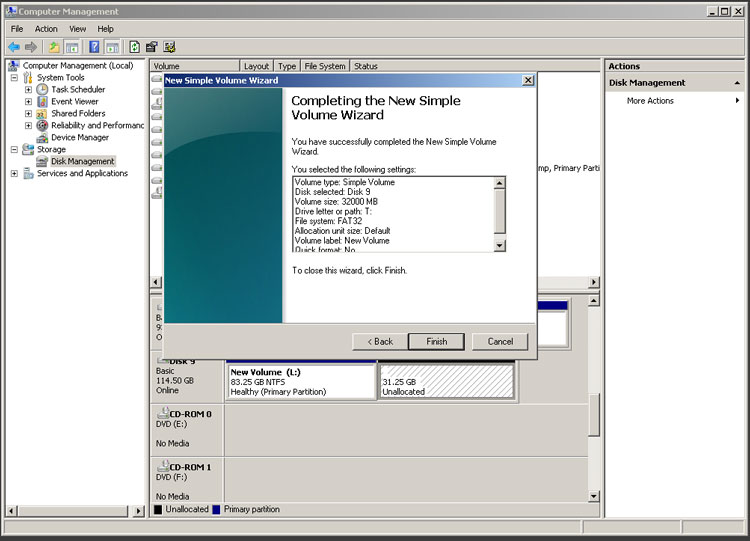Image resolution: width=750 pixels, height=541 pixels.
Task: Select Device Manager in the tree
Action: point(80,137)
